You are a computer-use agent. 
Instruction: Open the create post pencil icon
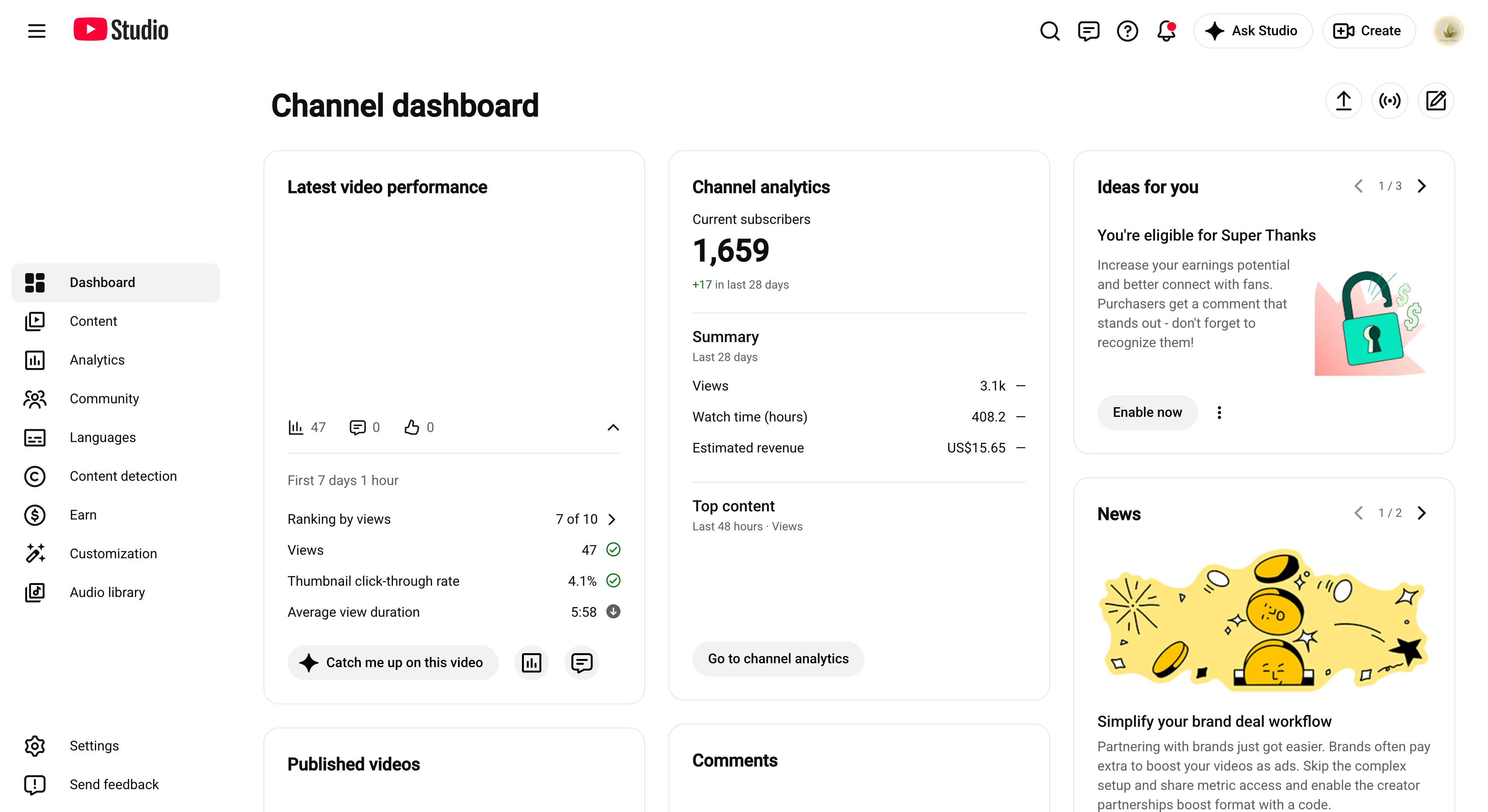tap(1435, 101)
